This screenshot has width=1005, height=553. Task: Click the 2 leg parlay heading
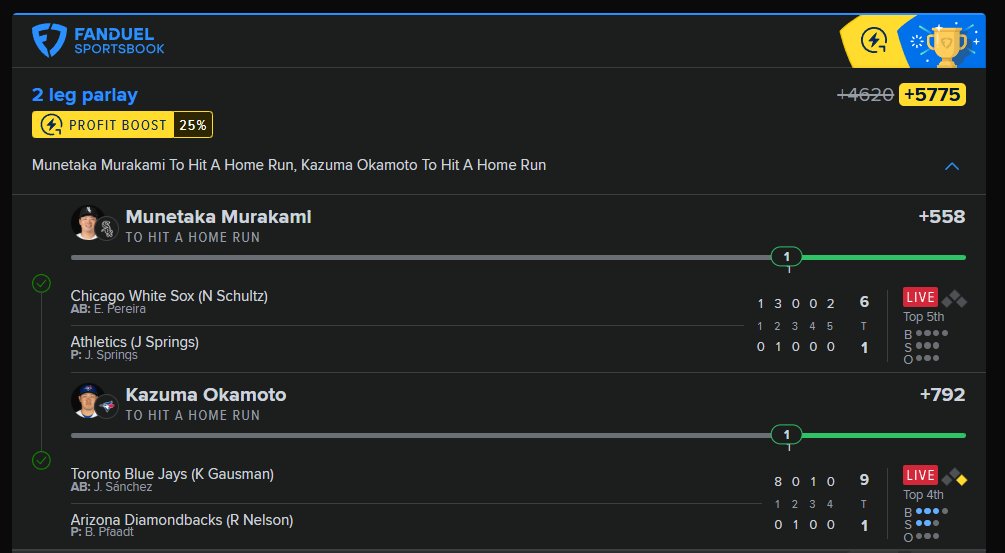point(85,95)
